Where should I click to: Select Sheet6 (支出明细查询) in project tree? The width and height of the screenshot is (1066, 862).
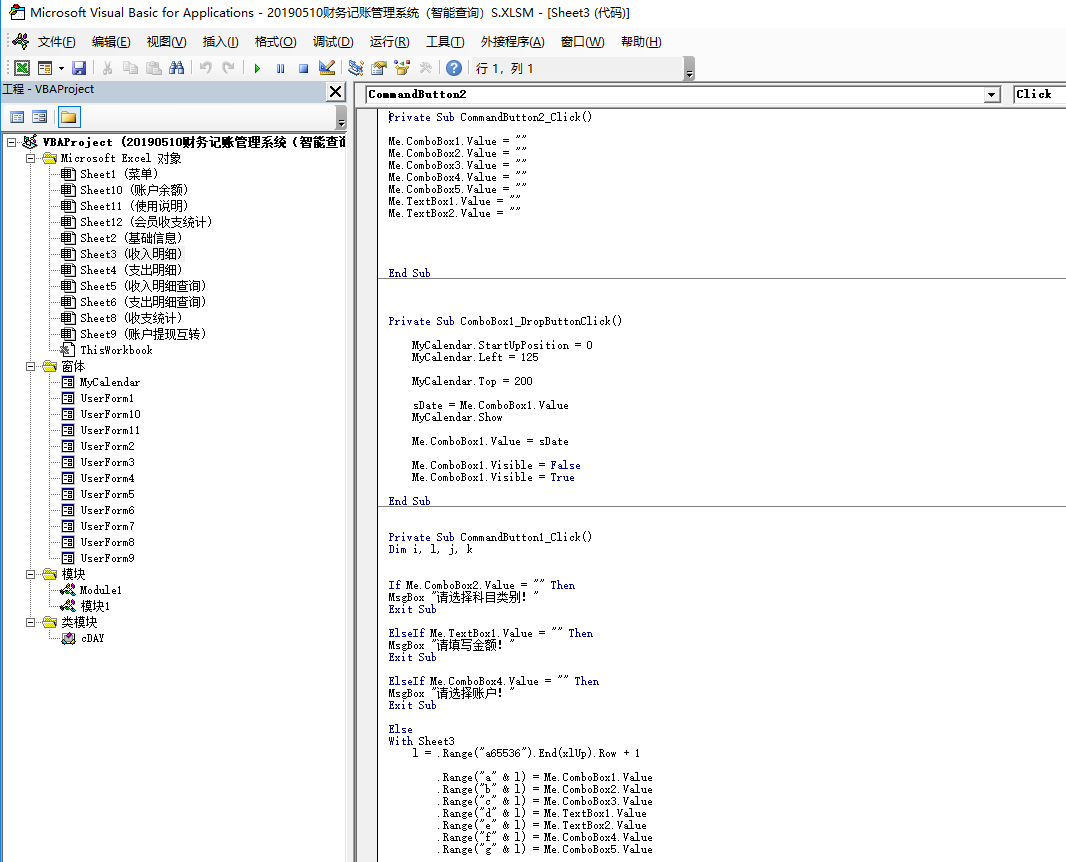pos(143,302)
